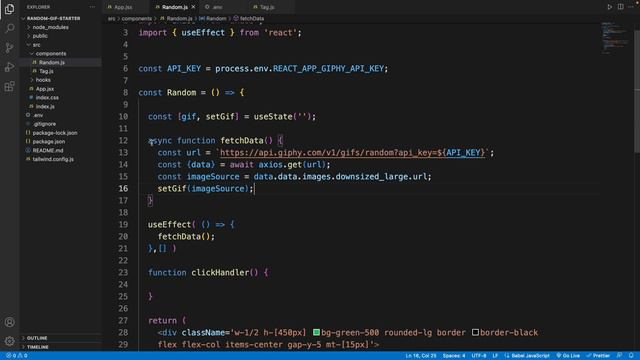Open Explorer's more actions ellipsis
Viewport: 640px width, 360px height.
(92, 7)
